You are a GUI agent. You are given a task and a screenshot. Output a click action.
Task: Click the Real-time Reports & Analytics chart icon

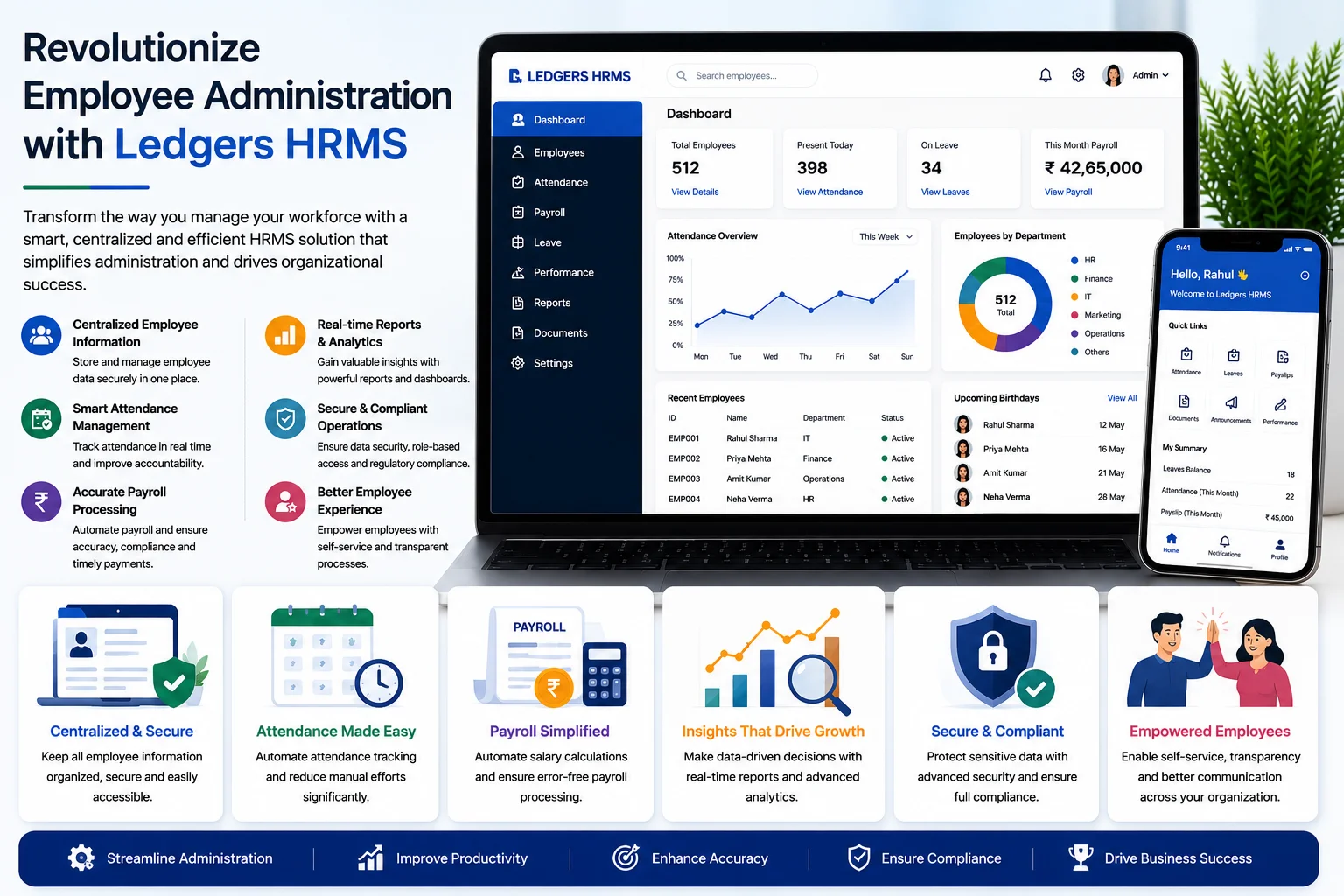285,335
